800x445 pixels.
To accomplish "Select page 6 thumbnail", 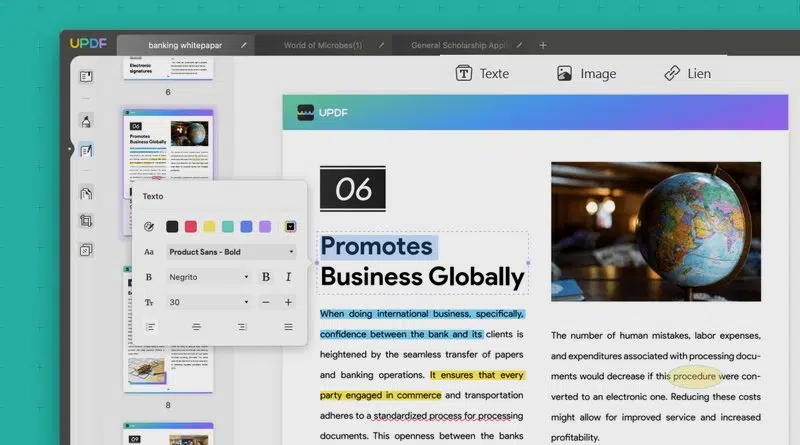I will click(x=168, y=68).
